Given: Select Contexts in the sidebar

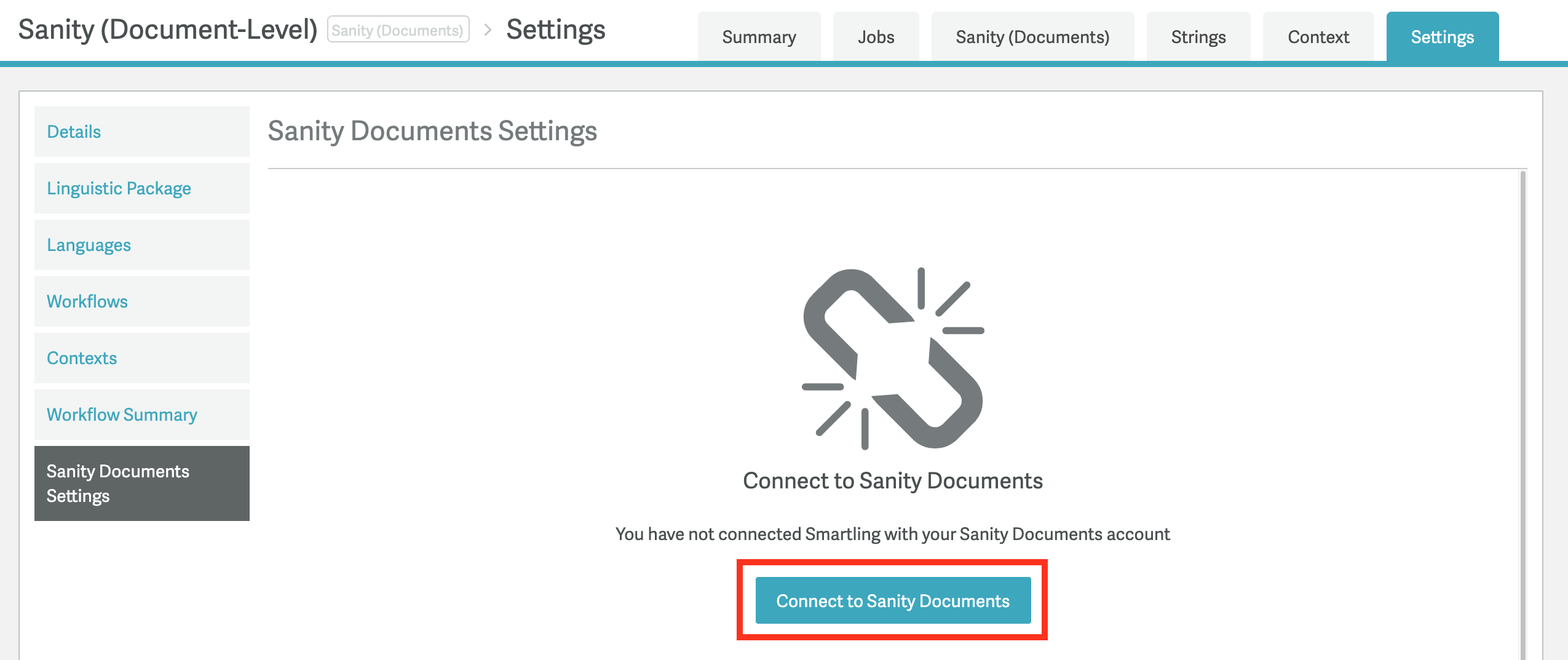Looking at the screenshot, I should [142, 358].
